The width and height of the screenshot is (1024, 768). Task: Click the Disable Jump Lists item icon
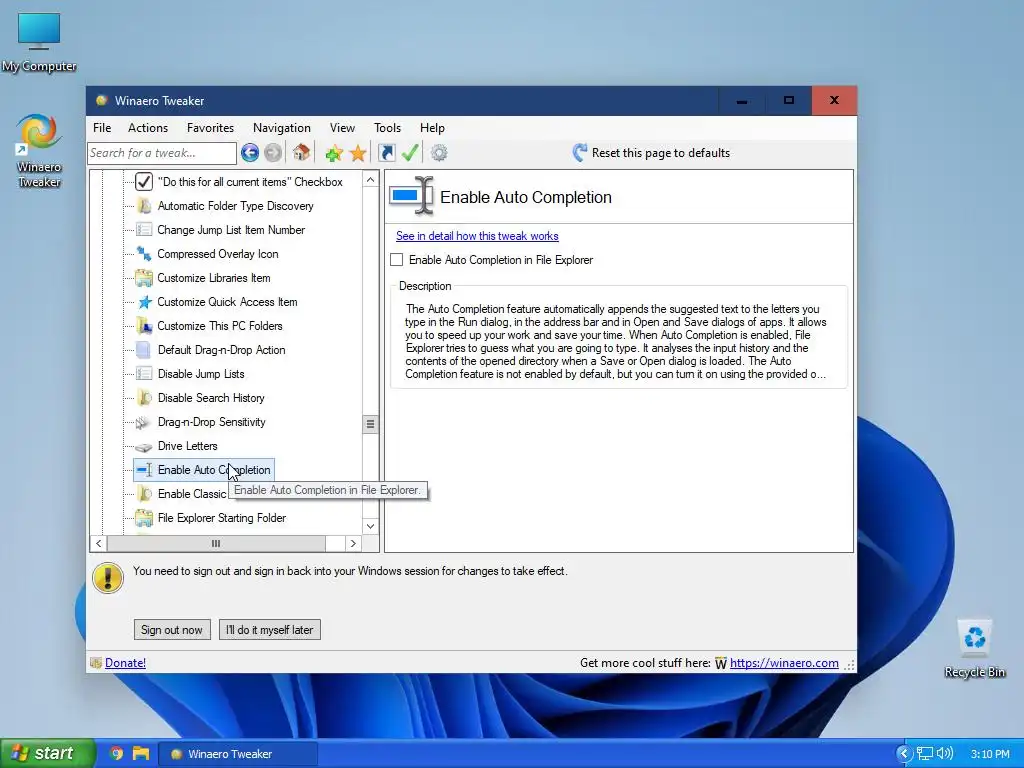click(x=144, y=374)
